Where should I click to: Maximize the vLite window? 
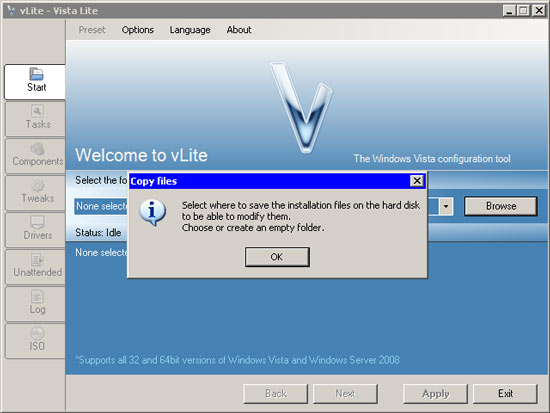(x=523, y=11)
